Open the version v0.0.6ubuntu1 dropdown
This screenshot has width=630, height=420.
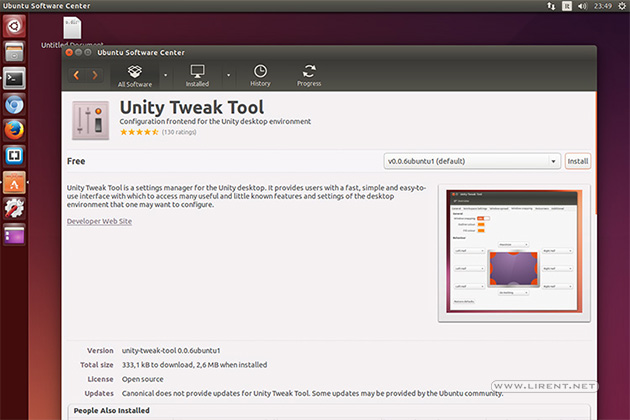pos(472,161)
